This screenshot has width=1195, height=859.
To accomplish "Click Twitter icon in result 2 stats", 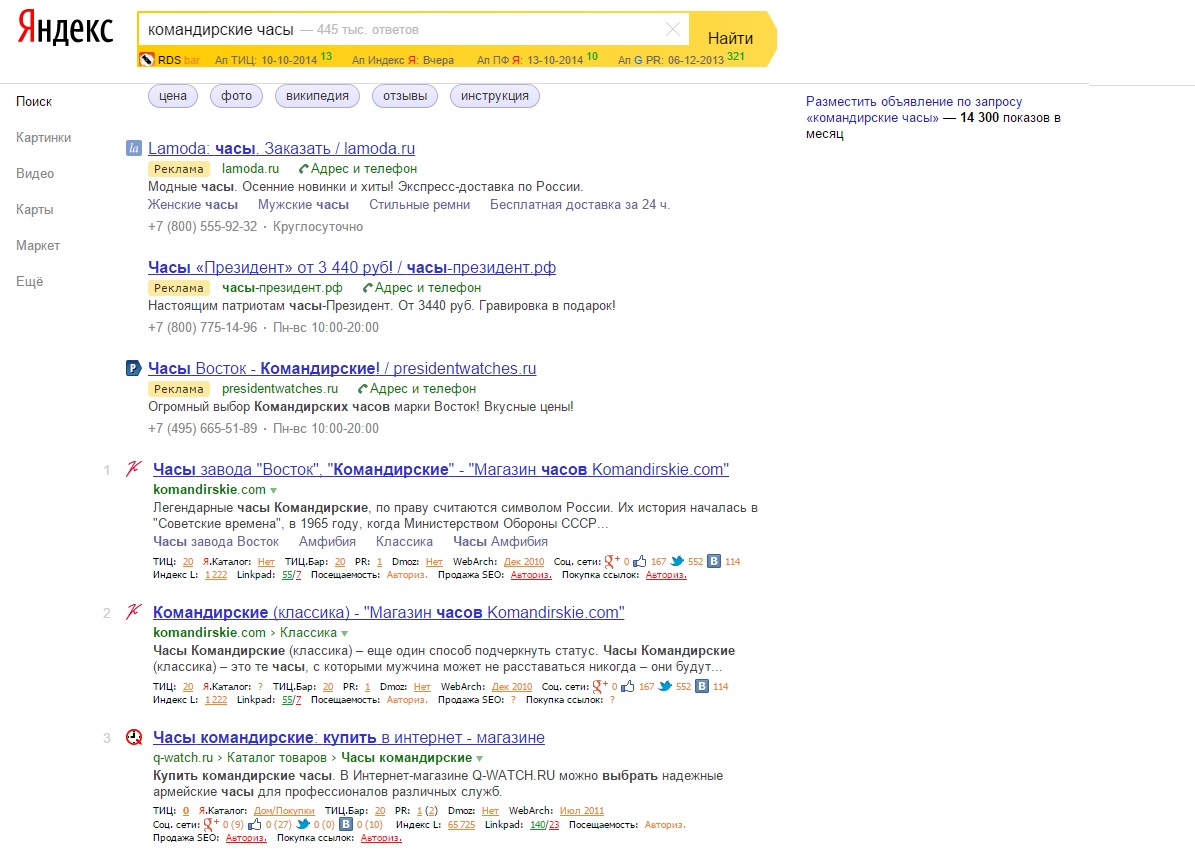I will [665, 686].
